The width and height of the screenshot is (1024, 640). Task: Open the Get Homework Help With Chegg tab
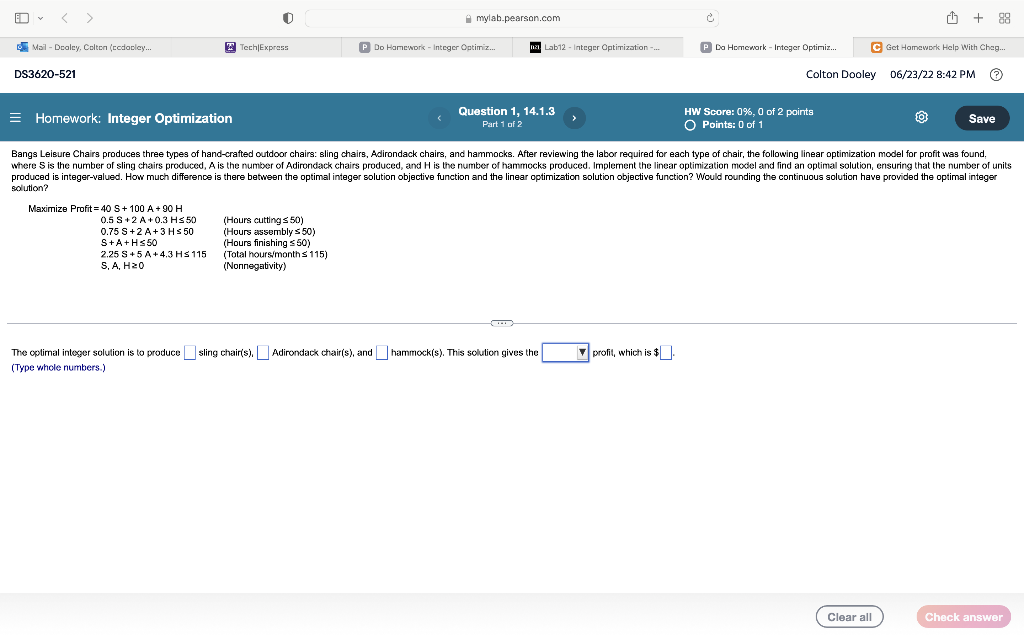938,47
